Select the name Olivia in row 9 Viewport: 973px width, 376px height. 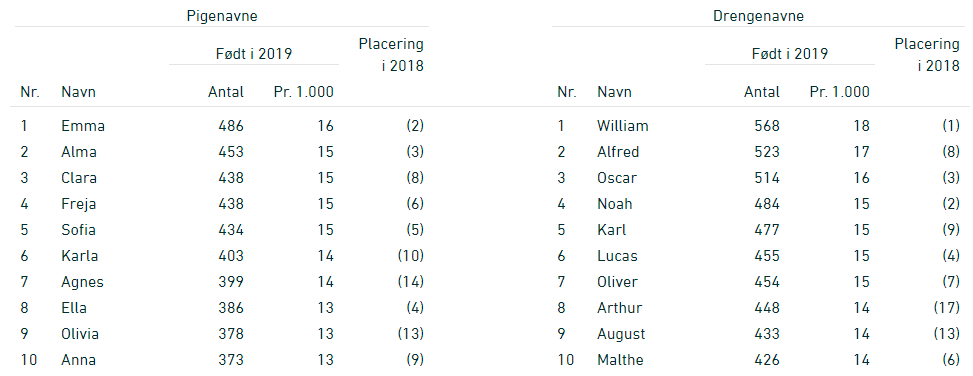click(79, 334)
